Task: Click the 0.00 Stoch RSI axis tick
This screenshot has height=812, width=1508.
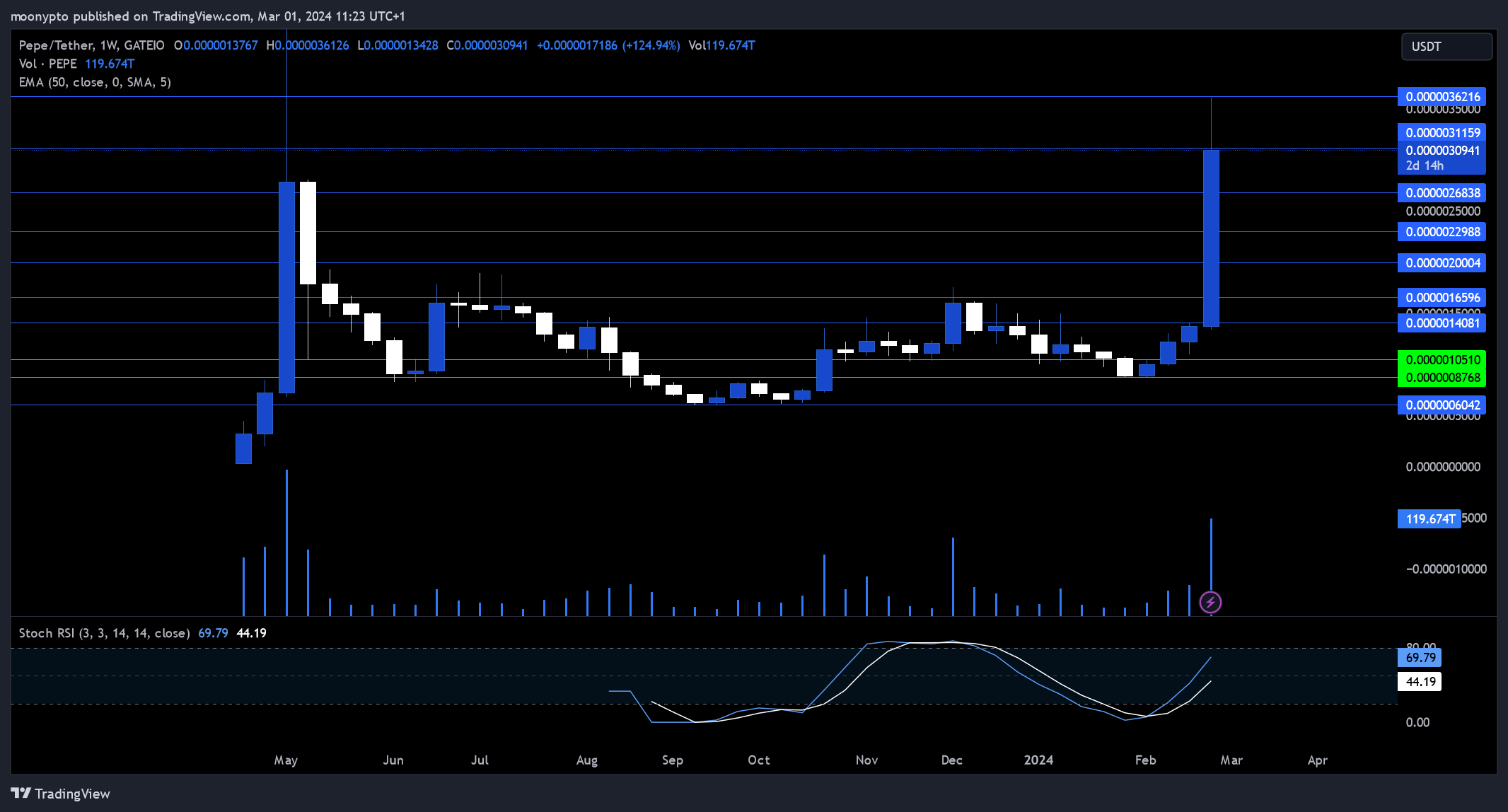Action: click(1417, 722)
